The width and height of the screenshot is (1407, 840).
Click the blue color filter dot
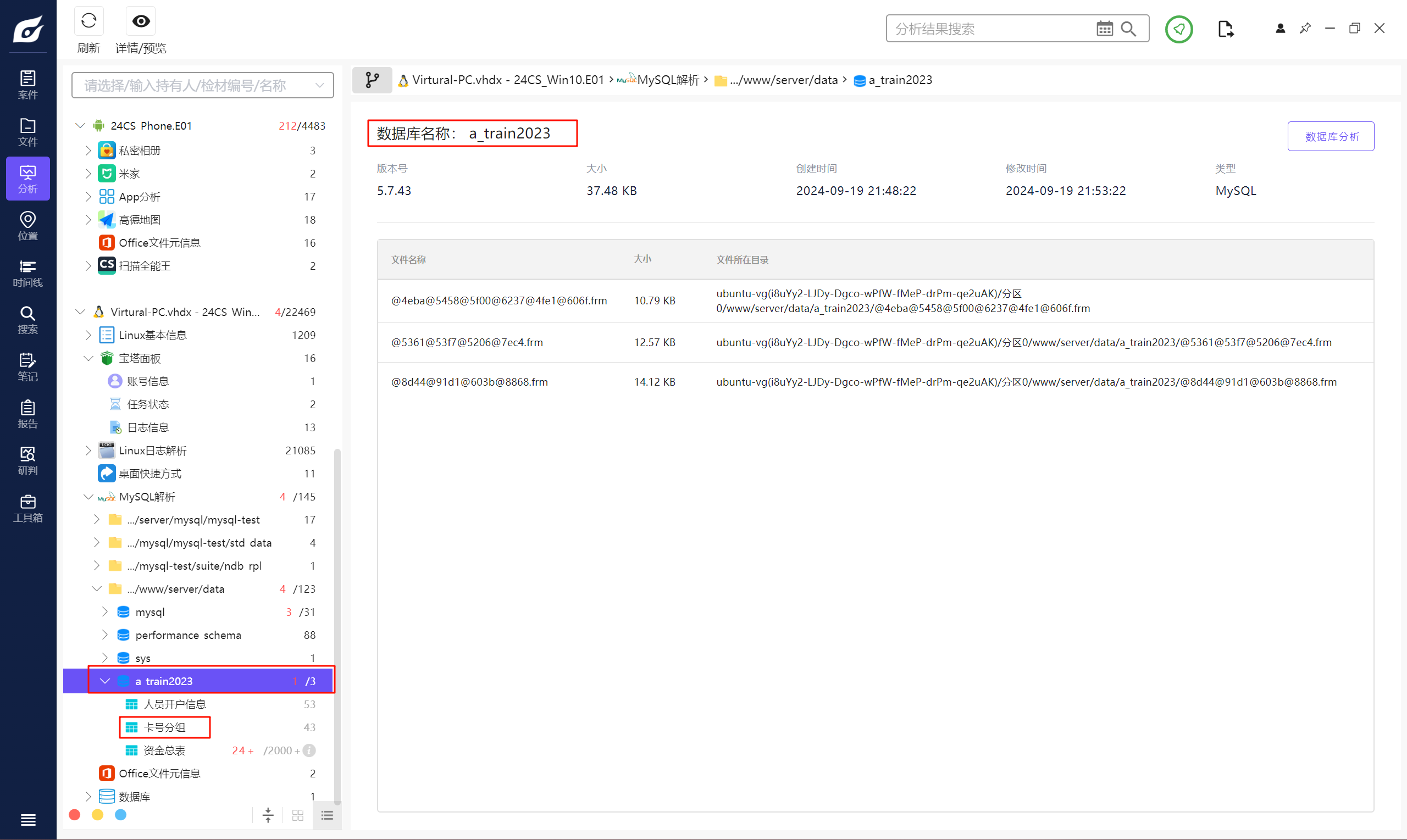[120, 815]
